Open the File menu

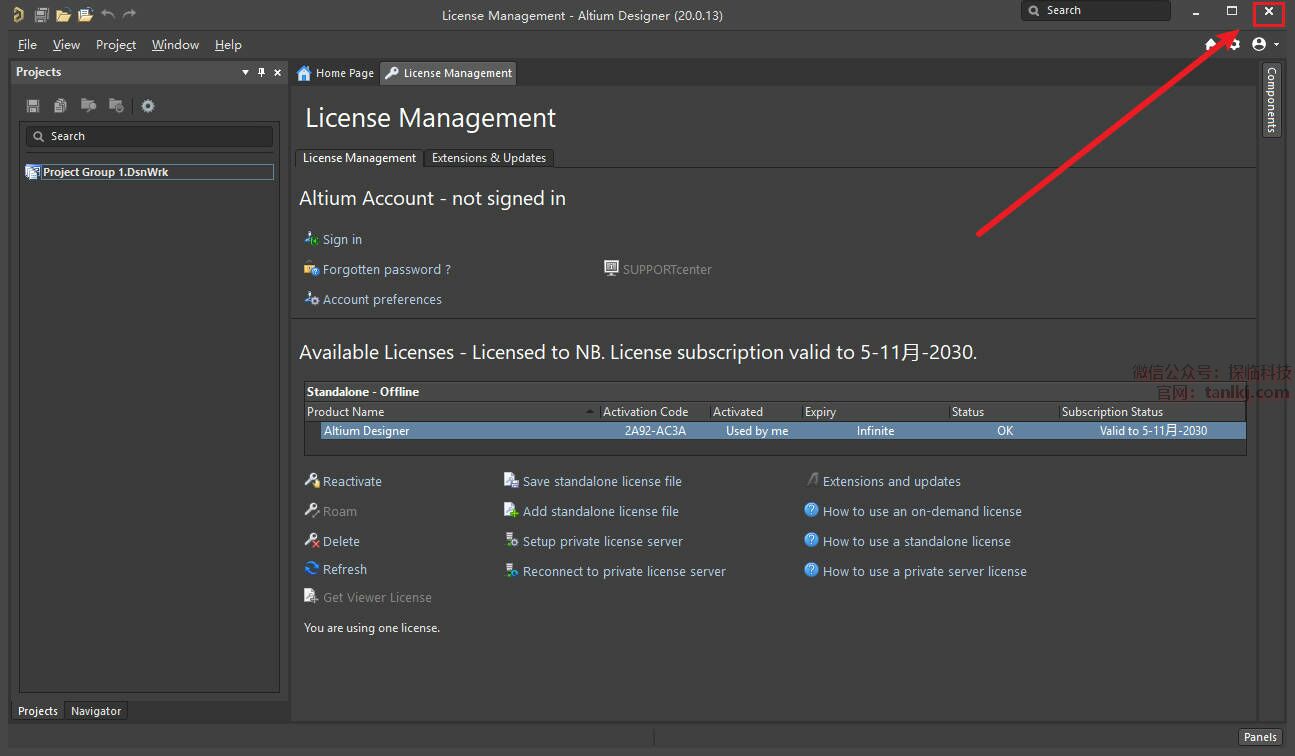tap(27, 45)
